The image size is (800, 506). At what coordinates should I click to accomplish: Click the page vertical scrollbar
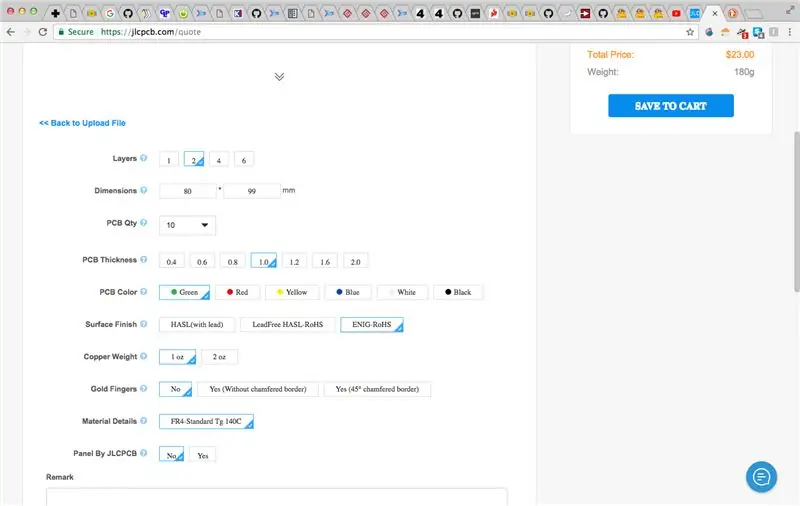[x=796, y=212]
